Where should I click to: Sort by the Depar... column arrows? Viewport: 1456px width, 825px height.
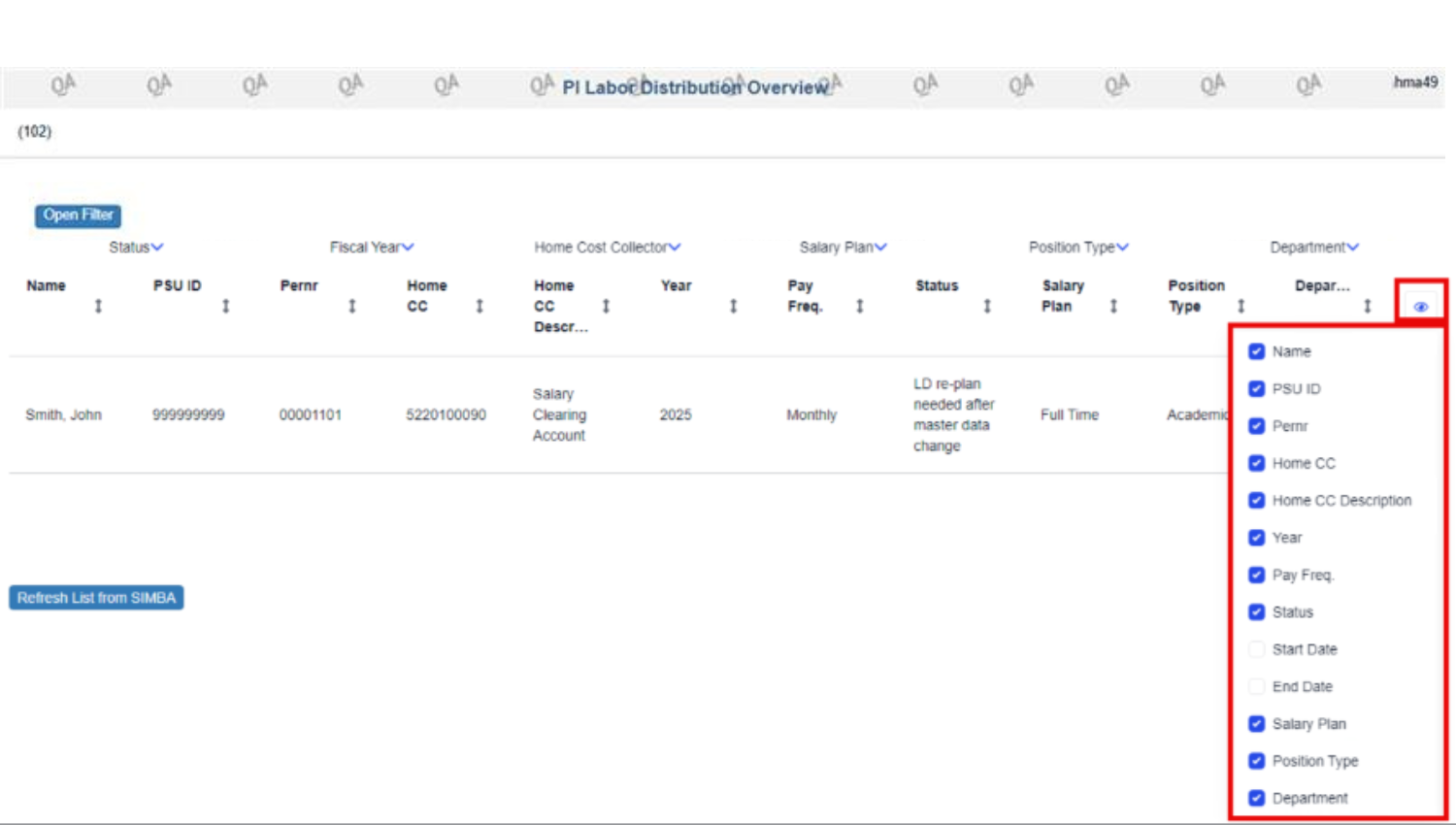1368,307
